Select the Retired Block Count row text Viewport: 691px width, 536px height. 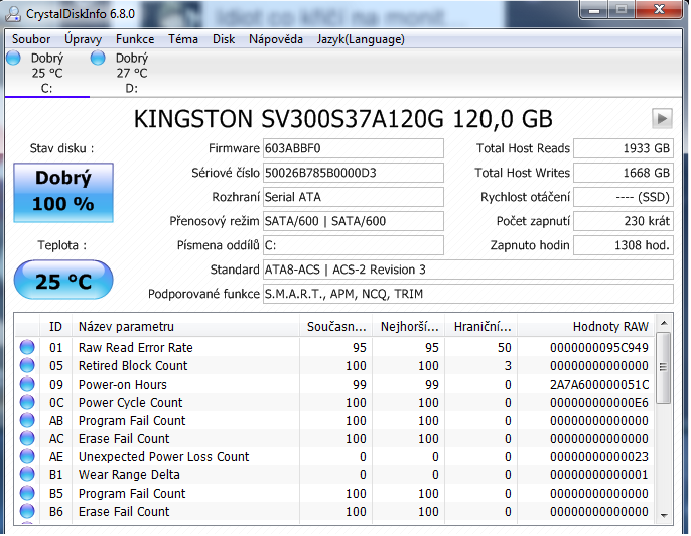pos(133,366)
